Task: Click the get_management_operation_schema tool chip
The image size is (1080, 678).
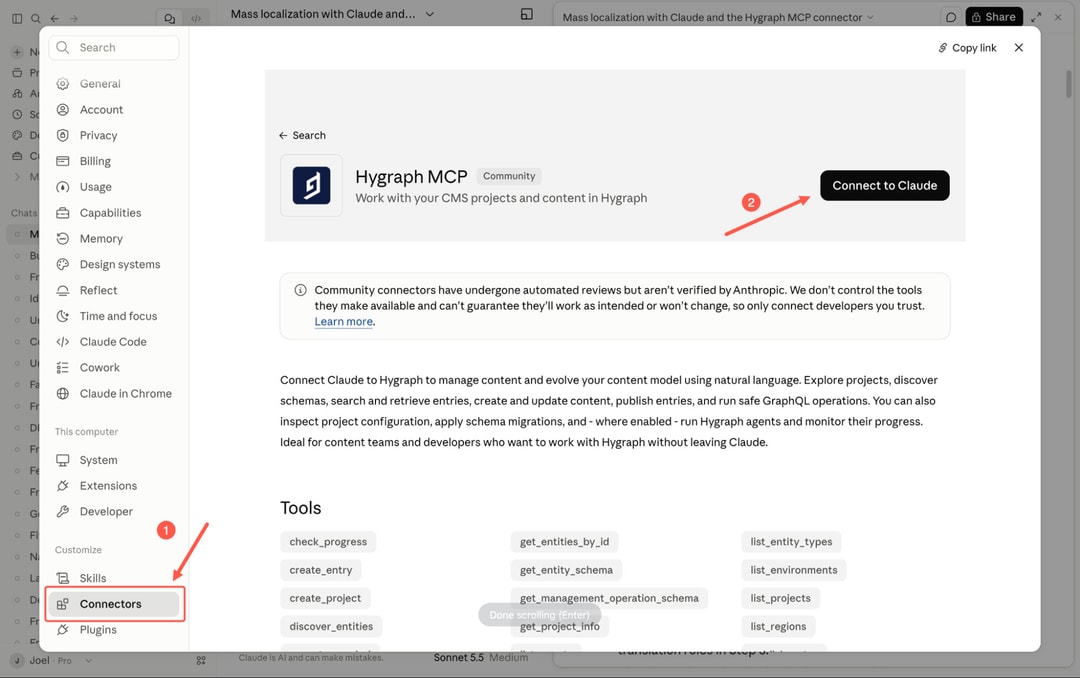Action: tap(609, 599)
